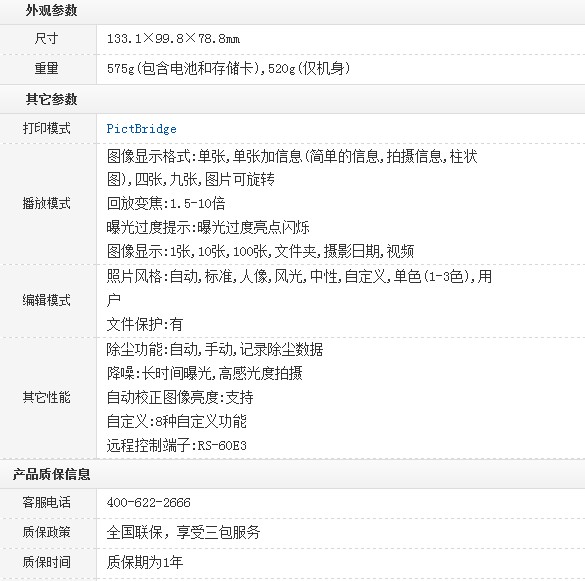
Task: Click the 质保时间 label
Action: click(x=46, y=562)
